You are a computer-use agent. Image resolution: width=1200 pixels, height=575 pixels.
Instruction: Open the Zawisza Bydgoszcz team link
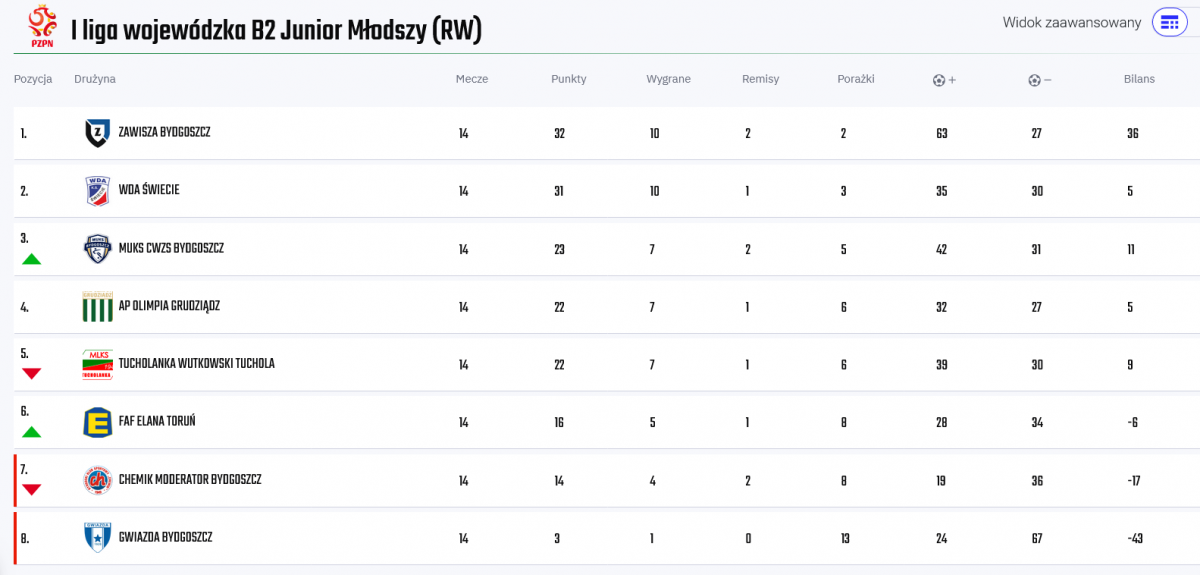164,133
